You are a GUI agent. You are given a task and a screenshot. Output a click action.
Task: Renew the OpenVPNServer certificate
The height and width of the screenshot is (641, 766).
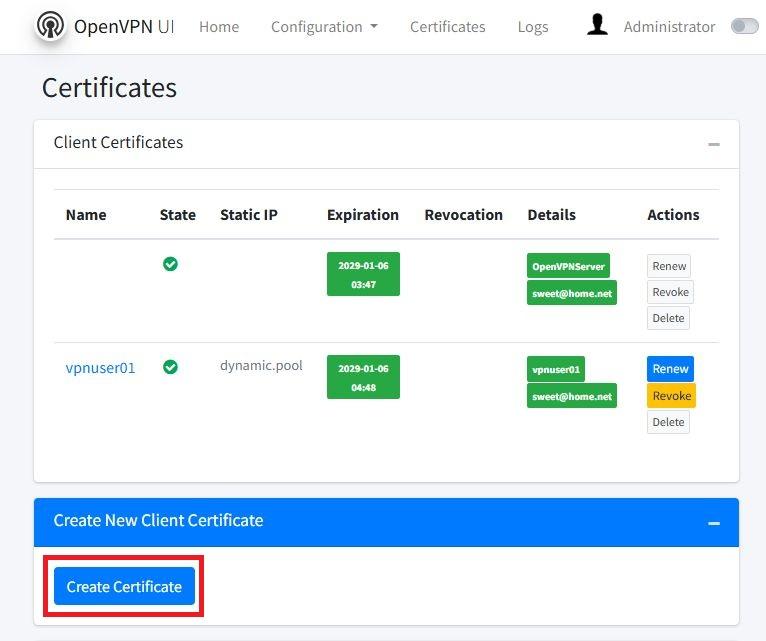coord(669,266)
